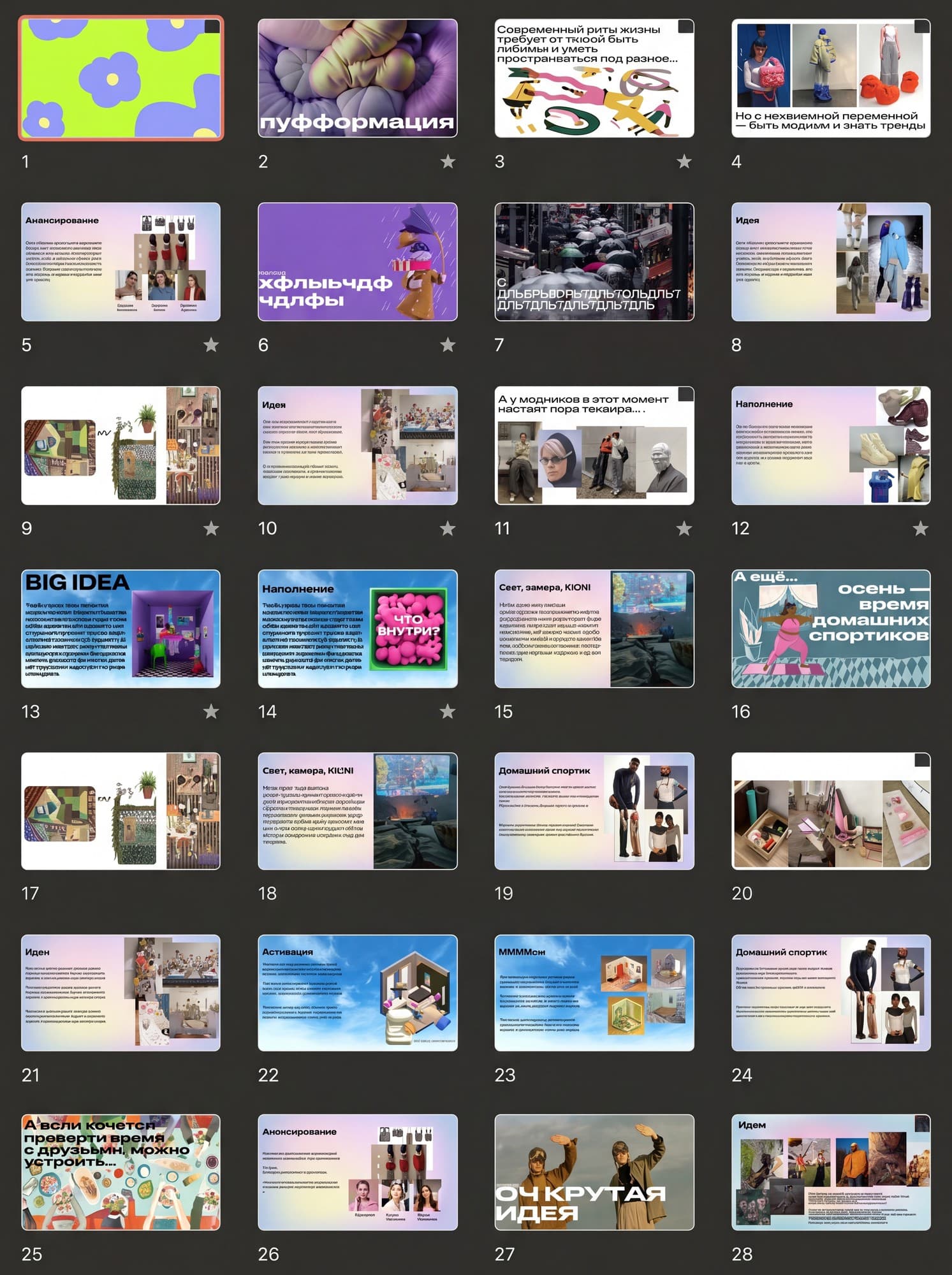
Task: Open slide 27 'ОЧ КРУТАЯ ИДЕЯ'
Action: [x=594, y=1172]
